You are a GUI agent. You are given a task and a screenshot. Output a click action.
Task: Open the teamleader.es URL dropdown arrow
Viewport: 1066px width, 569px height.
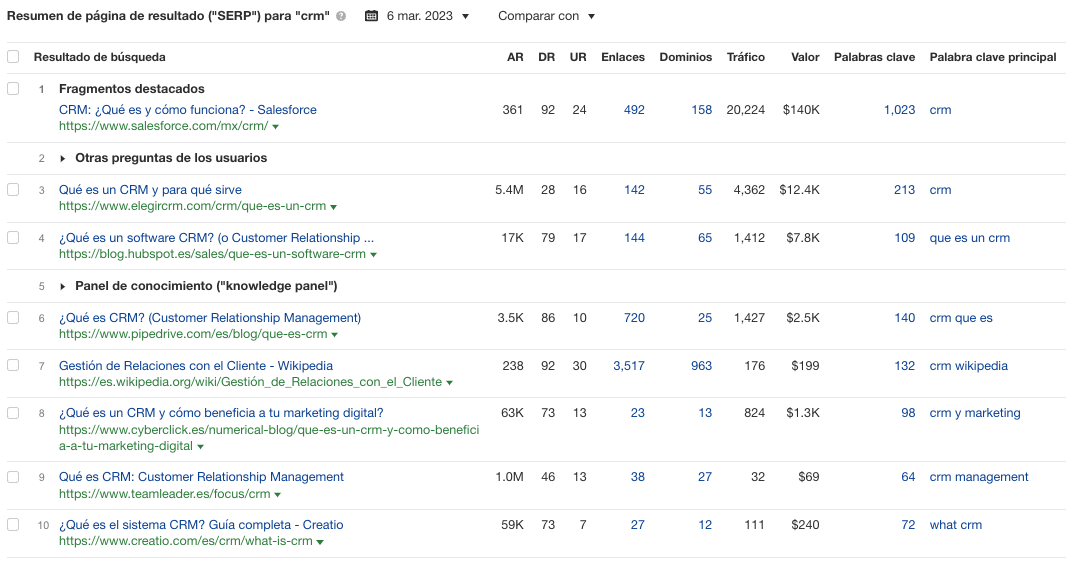[x=277, y=494]
